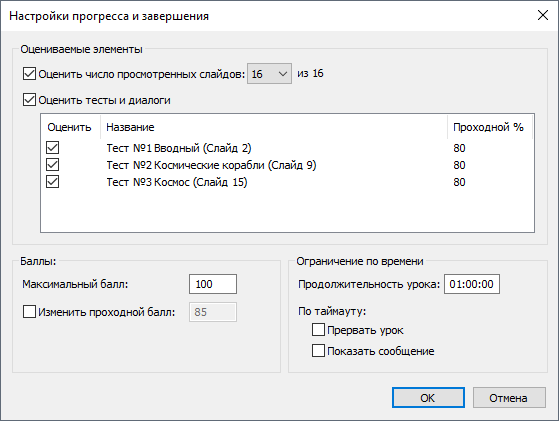Image resolution: width=559 pixels, height=421 pixels.
Task: Click the lesson duration time field
Action: (472, 284)
